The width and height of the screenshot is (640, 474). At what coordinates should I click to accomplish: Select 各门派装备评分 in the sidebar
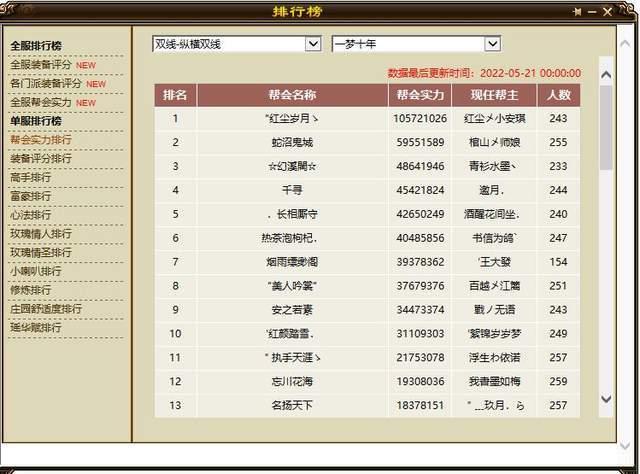pos(46,83)
